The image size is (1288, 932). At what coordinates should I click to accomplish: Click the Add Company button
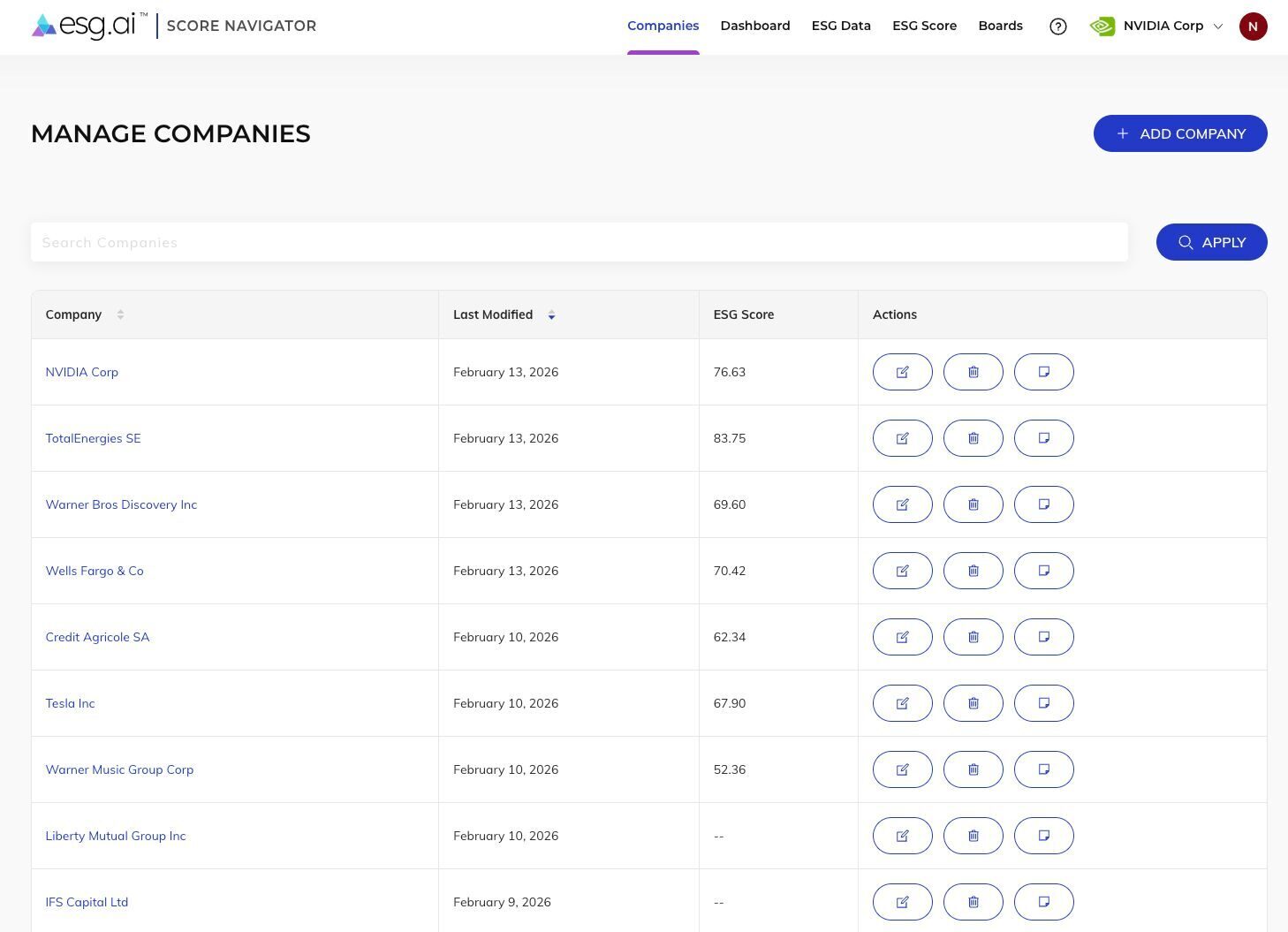click(1179, 133)
